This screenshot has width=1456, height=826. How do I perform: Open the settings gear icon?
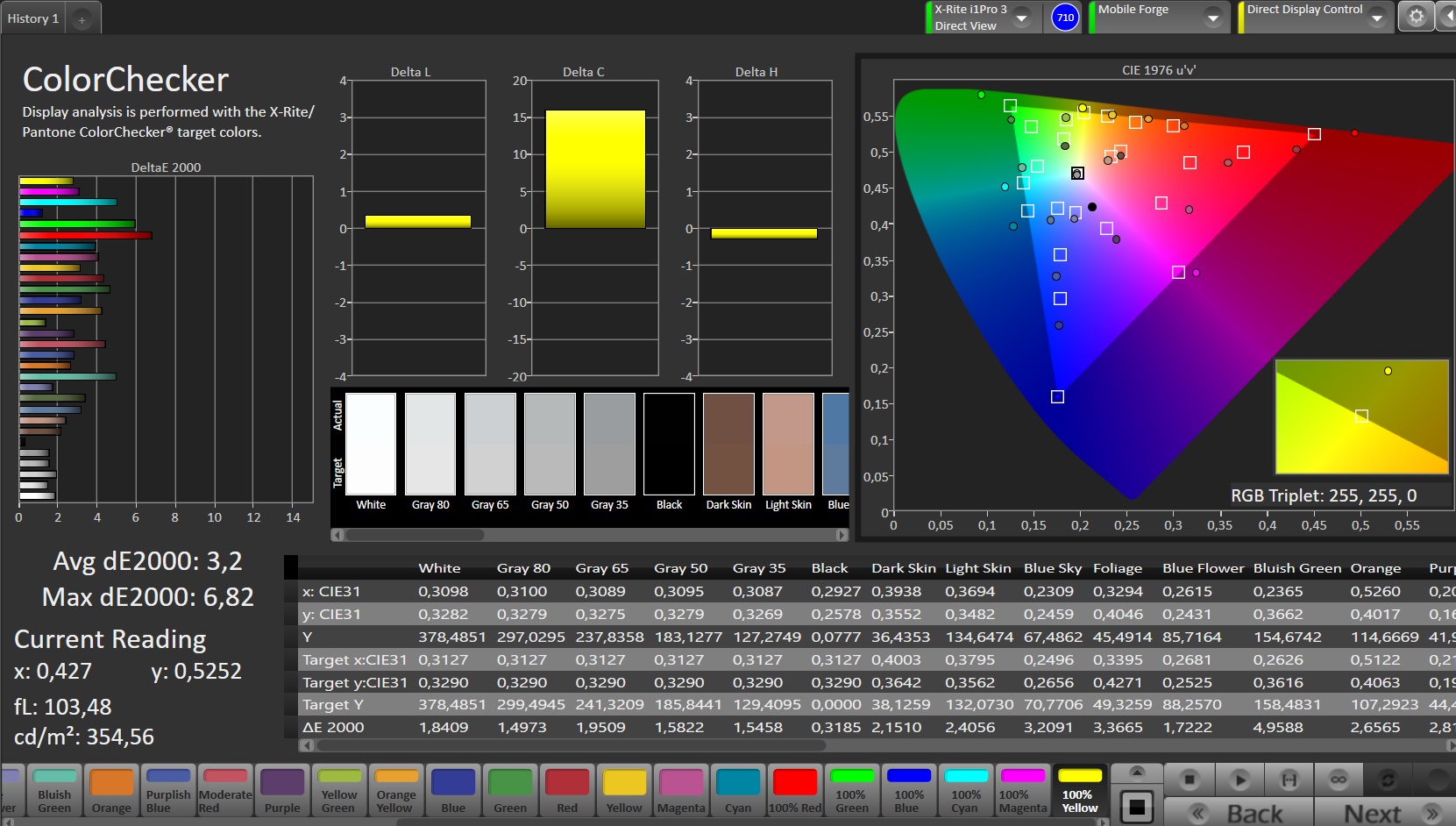click(1416, 17)
